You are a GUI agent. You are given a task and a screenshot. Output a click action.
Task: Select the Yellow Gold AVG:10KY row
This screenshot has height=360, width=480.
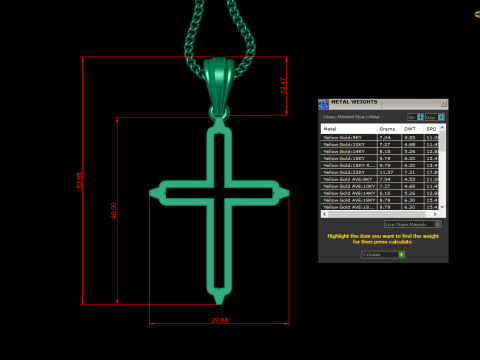pos(380,186)
